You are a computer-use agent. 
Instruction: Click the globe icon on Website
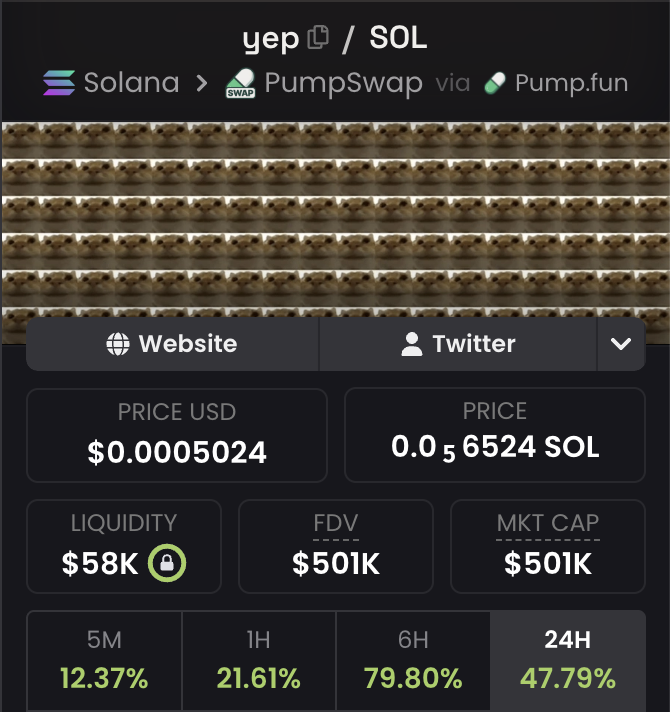118,344
